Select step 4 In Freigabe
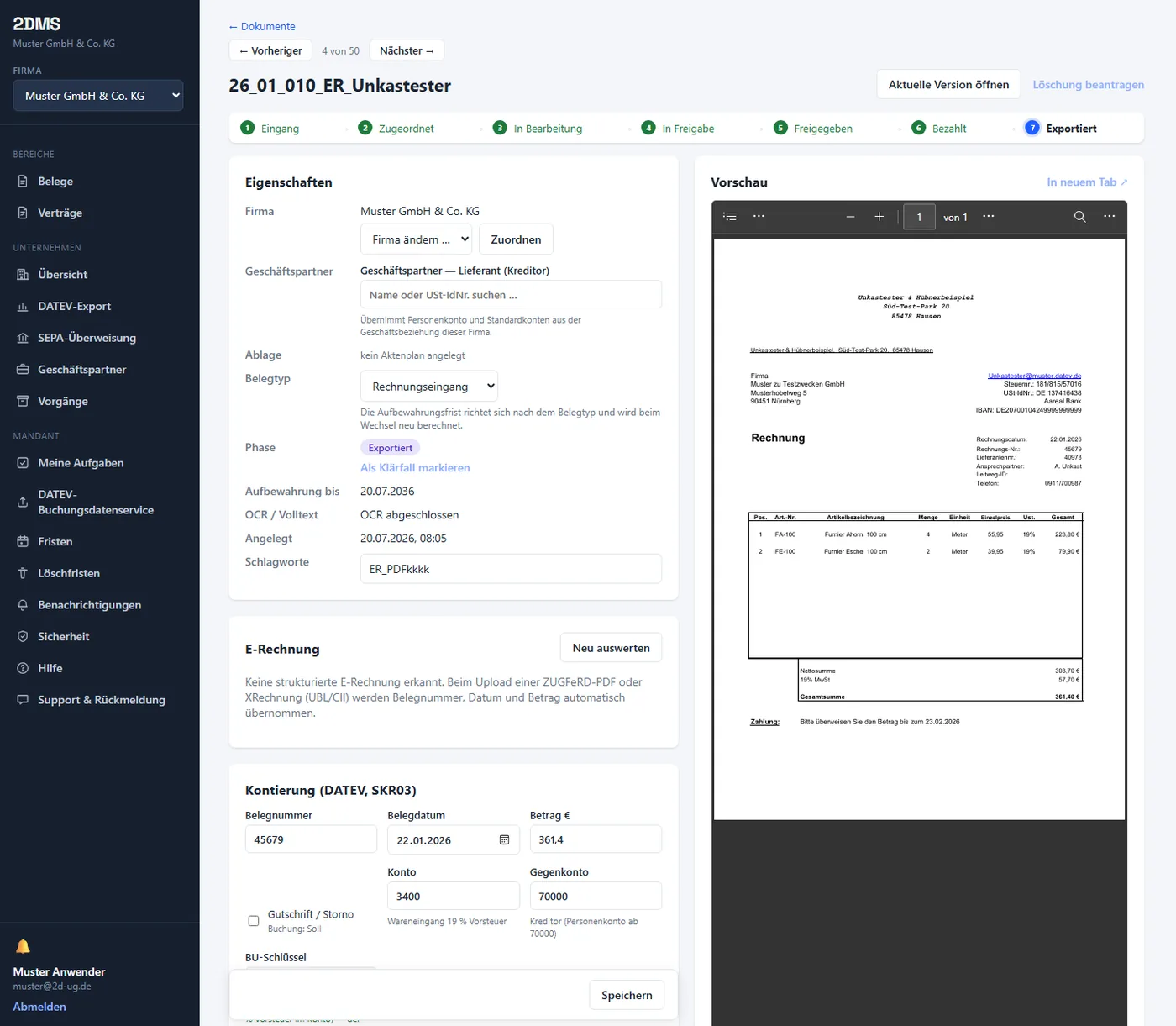Viewport: 1176px width, 1026px height. (x=678, y=129)
